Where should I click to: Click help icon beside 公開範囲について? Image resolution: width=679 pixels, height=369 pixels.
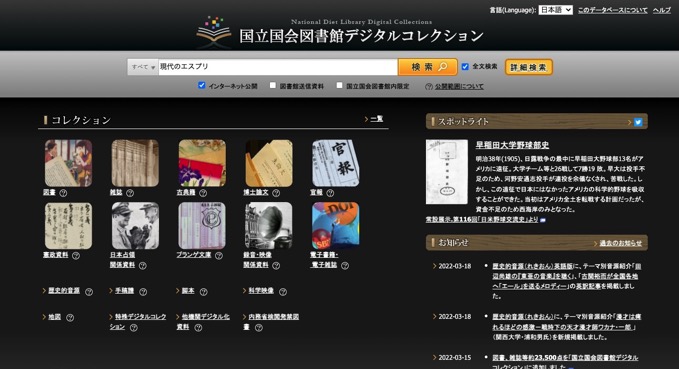[429, 87]
